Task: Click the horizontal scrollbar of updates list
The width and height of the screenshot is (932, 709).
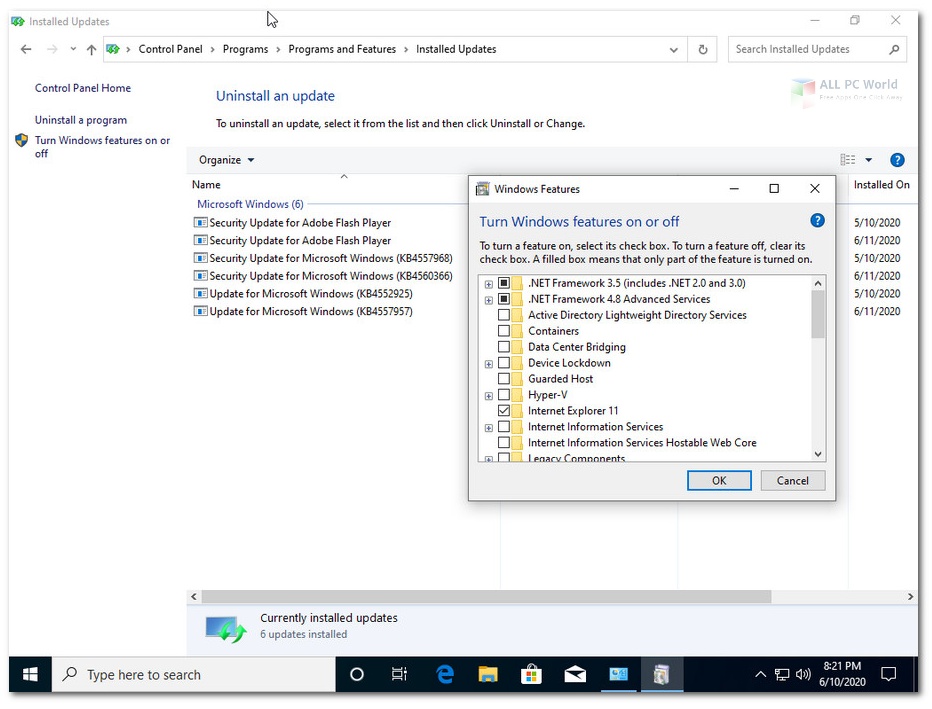Action: 485,596
